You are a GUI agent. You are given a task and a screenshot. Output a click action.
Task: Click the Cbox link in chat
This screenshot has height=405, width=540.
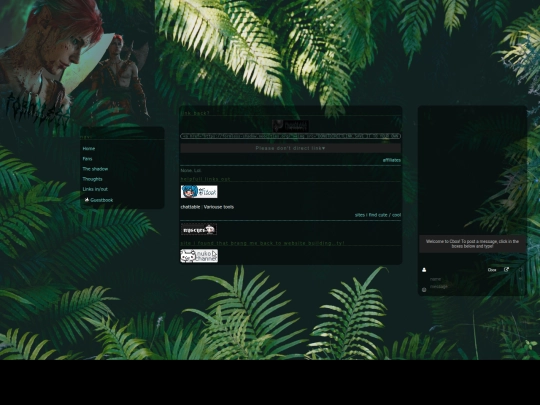tap(492, 270)
